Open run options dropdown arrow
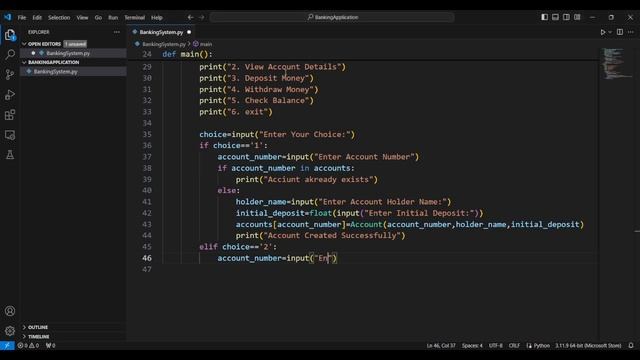 tap(610, 32)
